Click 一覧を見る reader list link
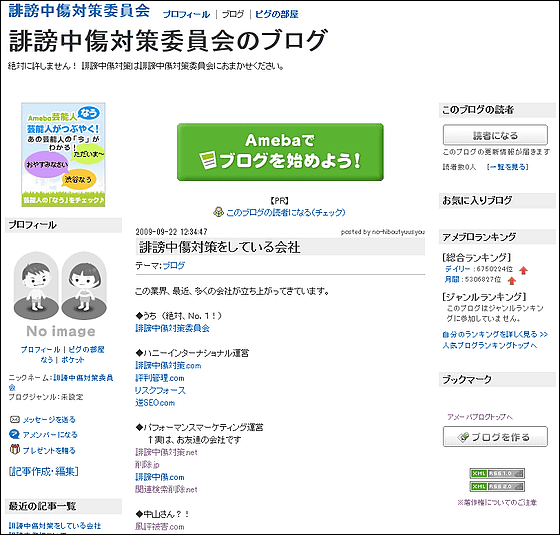Viewport: 560px width, 535px height. tap(508, 167)
